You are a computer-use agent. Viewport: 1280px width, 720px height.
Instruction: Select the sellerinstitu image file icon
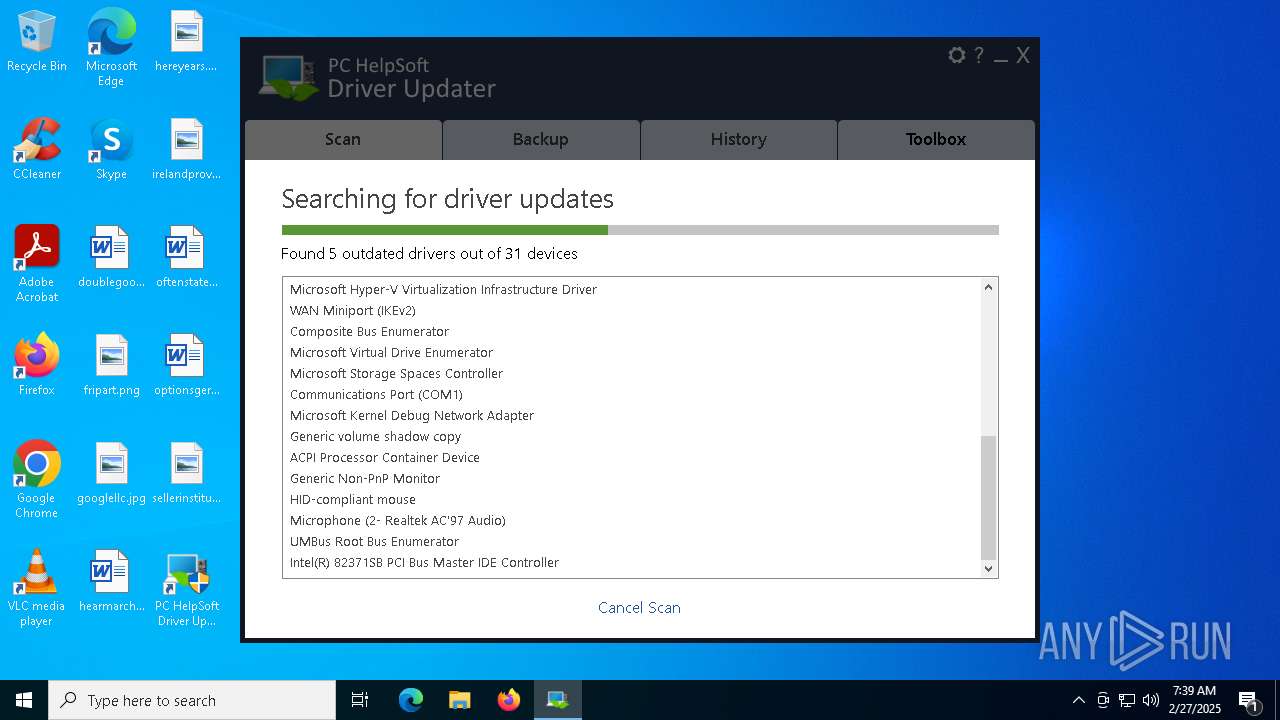pos(186,474)
